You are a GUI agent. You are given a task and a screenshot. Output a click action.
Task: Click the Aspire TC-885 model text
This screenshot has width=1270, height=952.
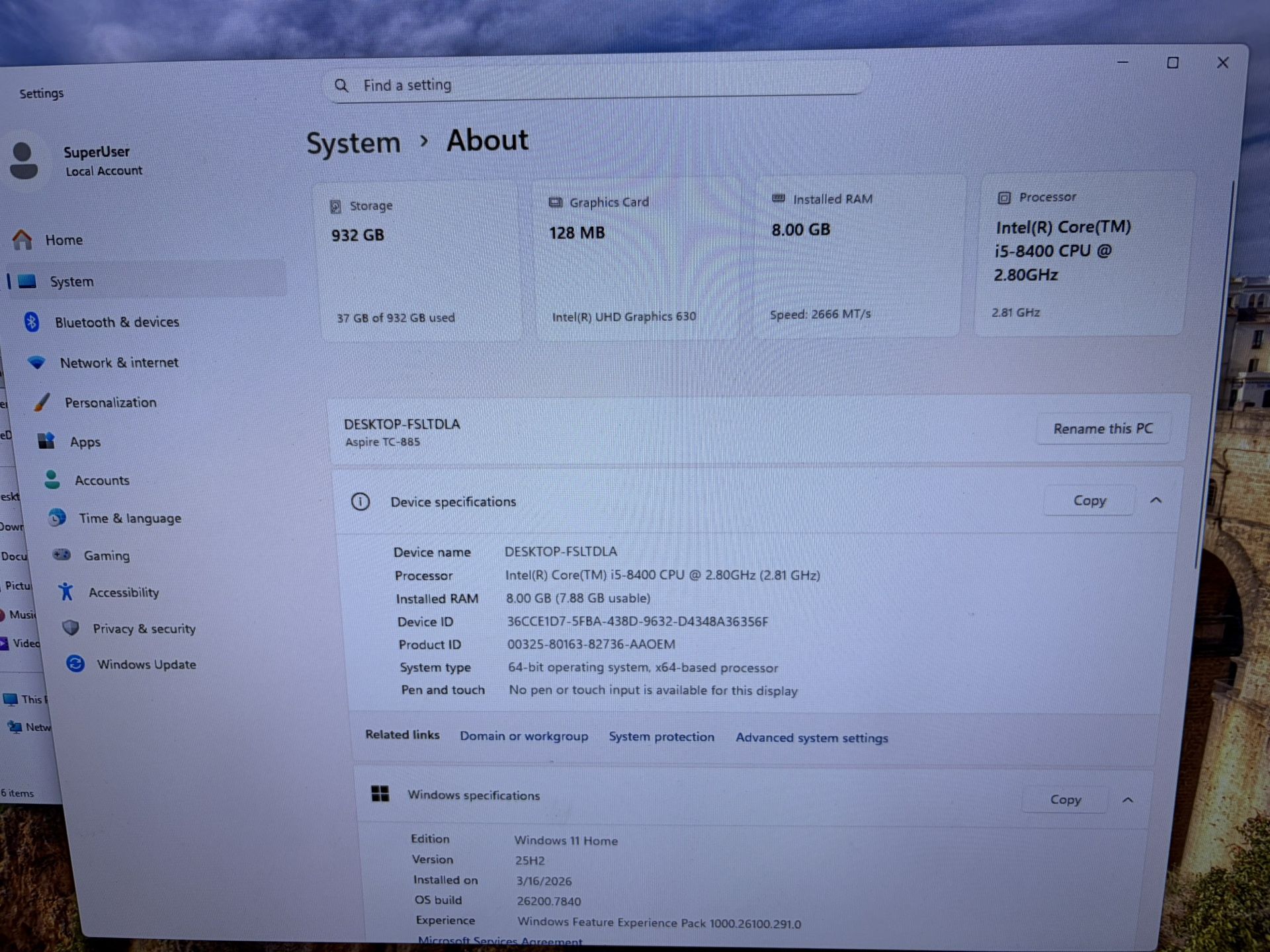(382, 442)
